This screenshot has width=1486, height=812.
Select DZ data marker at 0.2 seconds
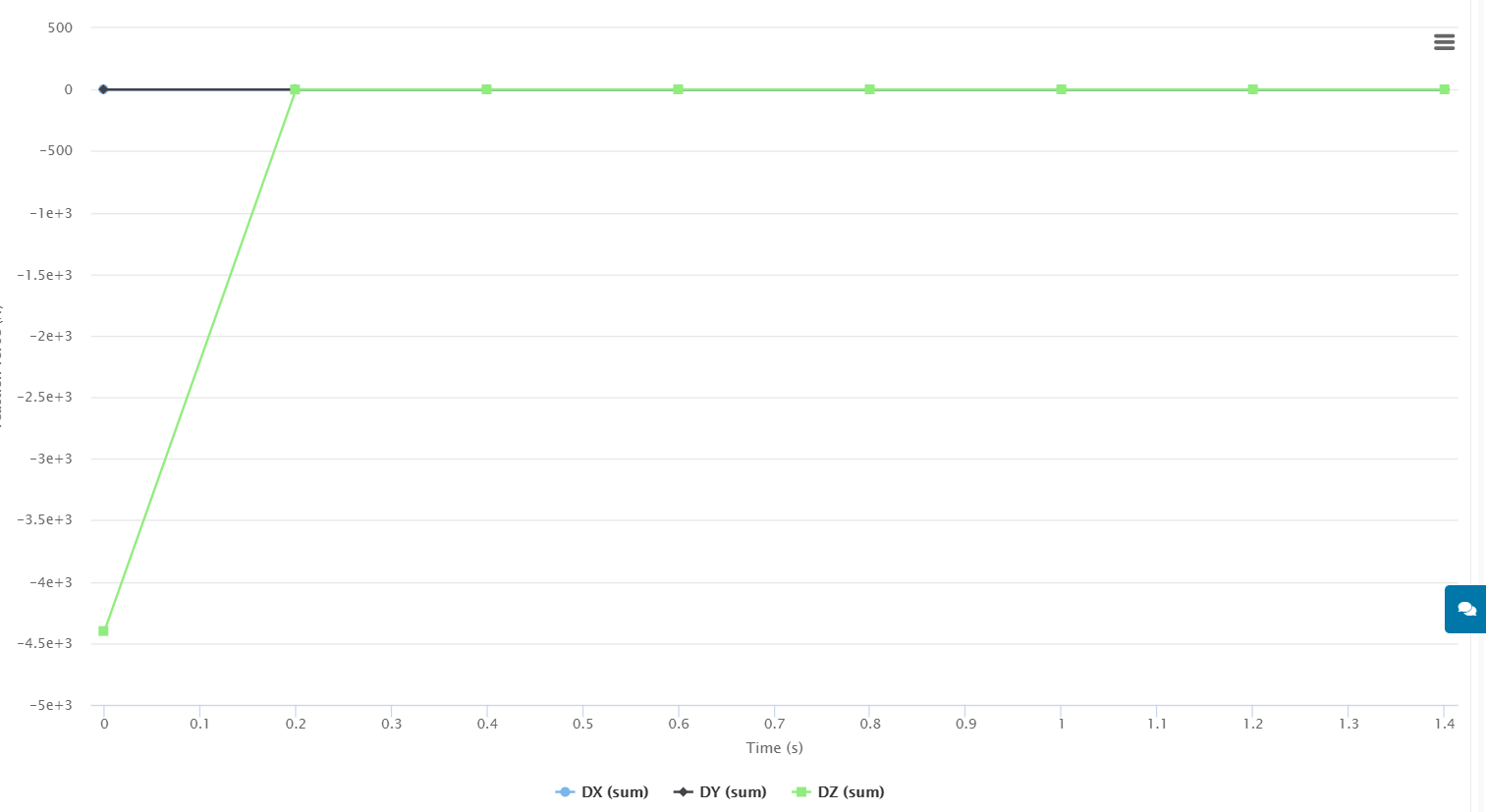(x=295, y=89)
